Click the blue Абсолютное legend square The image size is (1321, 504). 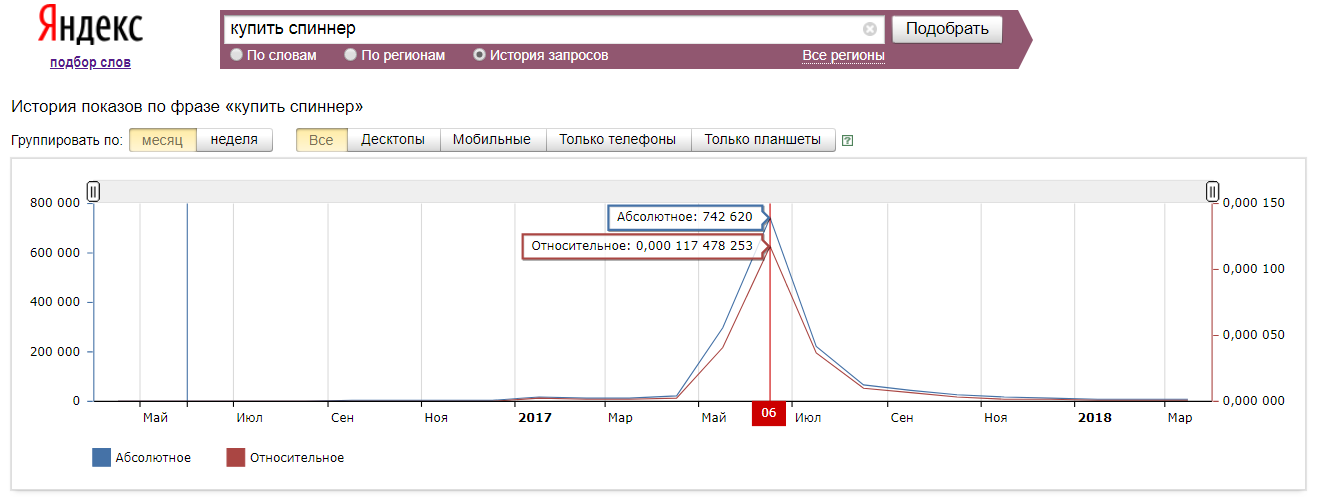tap(101, 458)
